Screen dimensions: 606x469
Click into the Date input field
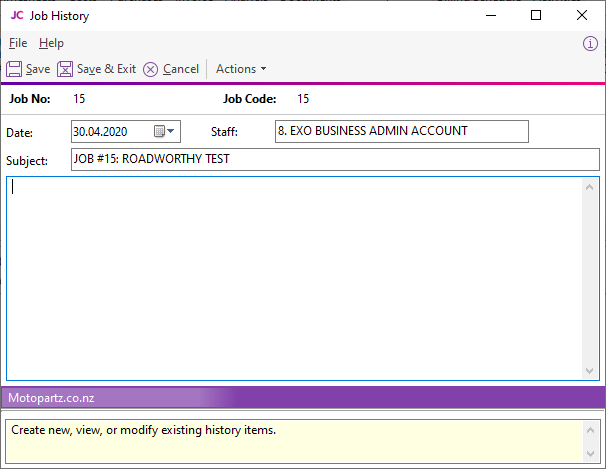coord(110,131)
